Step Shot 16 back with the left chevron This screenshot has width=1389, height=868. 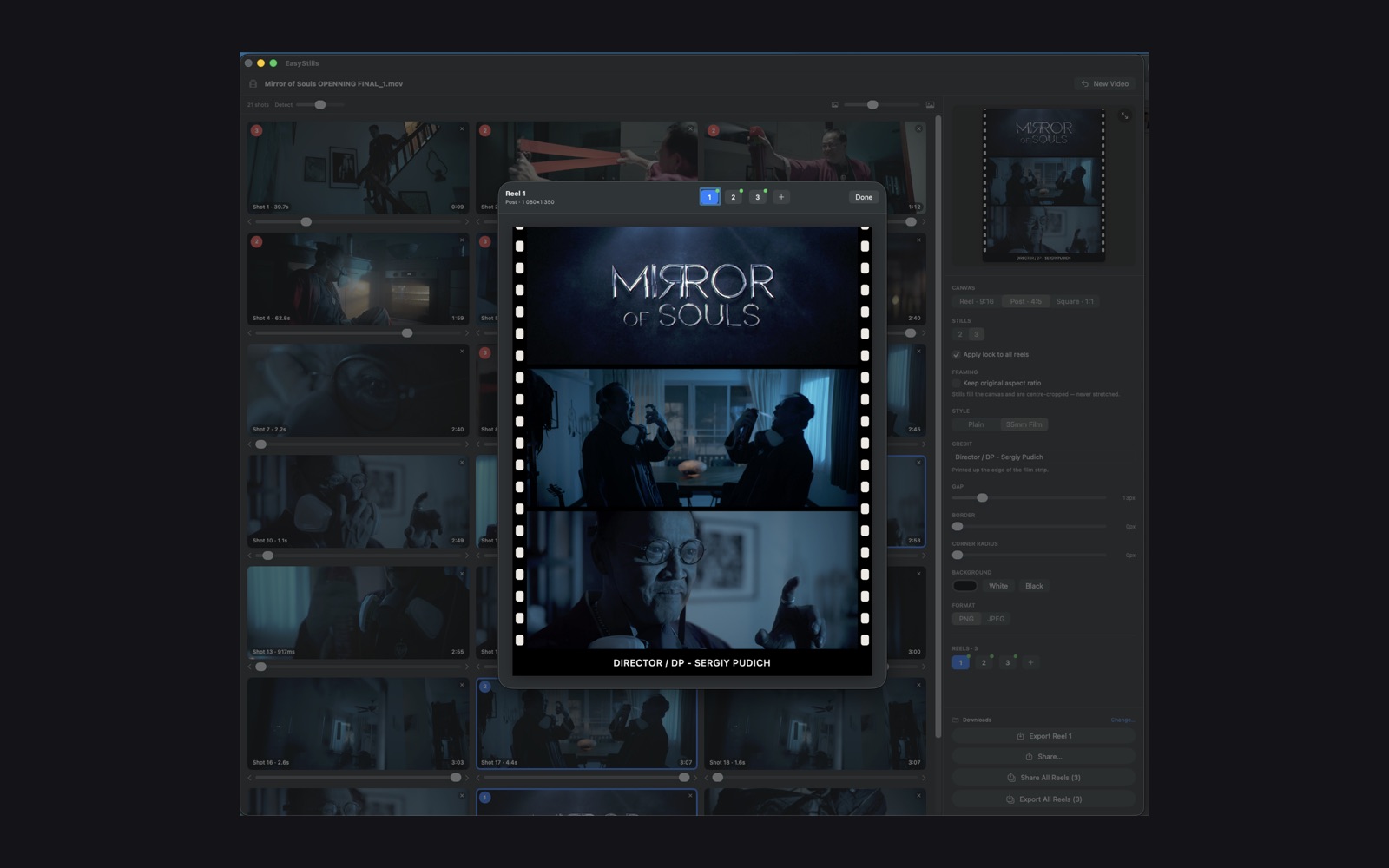(x=250, y=778)
